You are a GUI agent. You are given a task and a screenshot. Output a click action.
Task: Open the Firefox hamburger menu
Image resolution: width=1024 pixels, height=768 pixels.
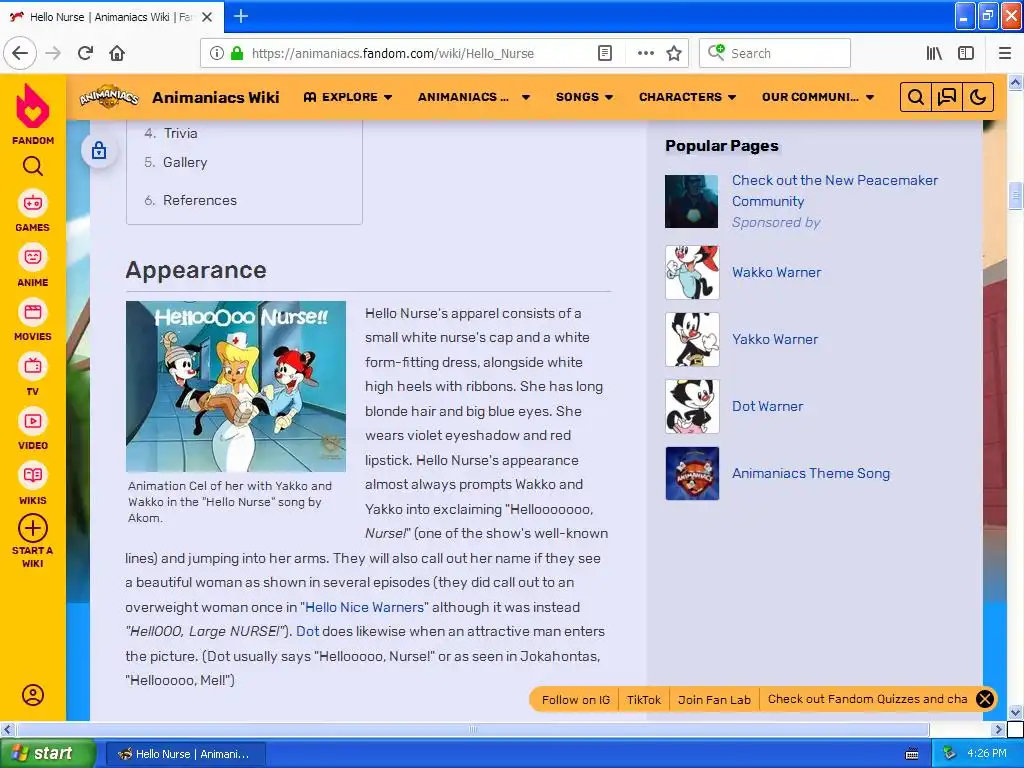coord(1004,53)
